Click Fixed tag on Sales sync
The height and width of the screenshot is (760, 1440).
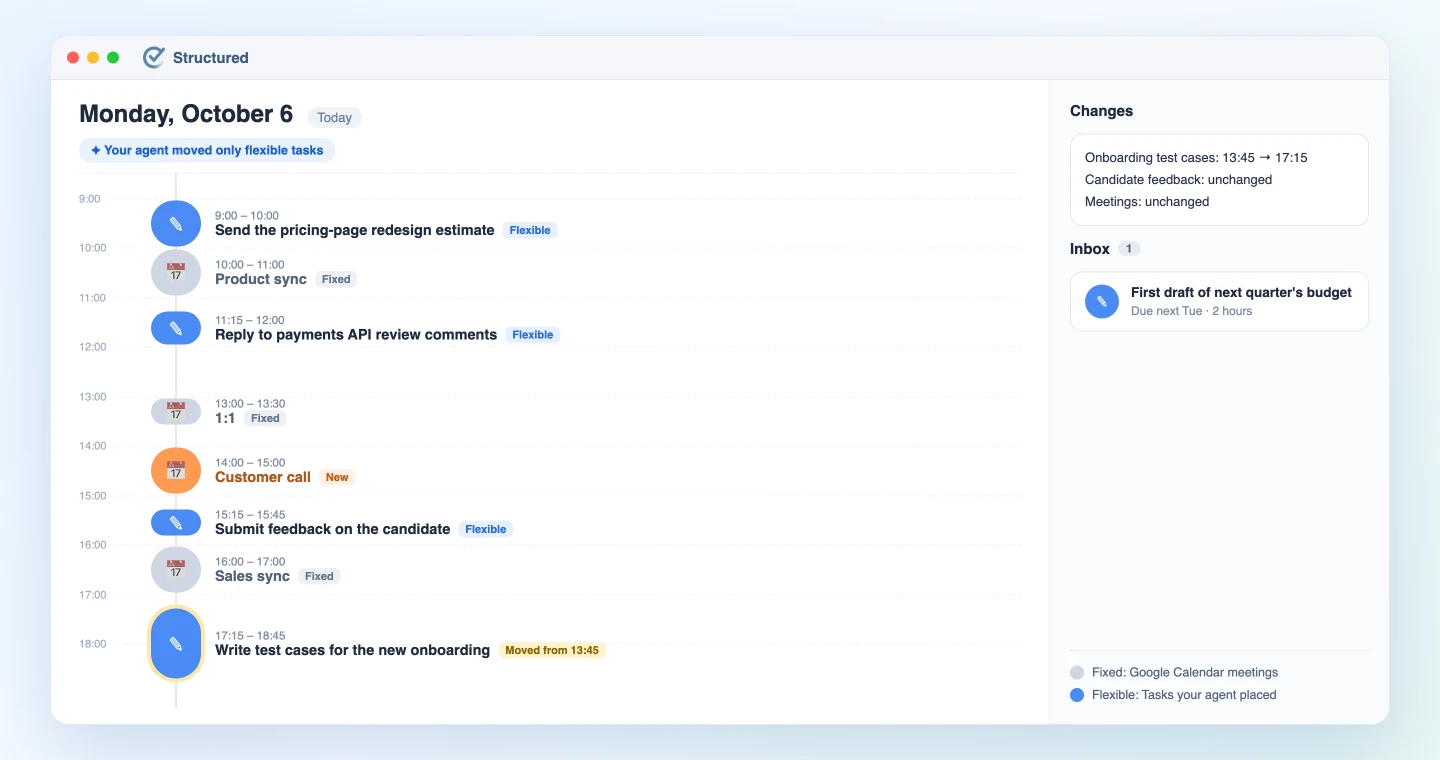coord(319,576)
